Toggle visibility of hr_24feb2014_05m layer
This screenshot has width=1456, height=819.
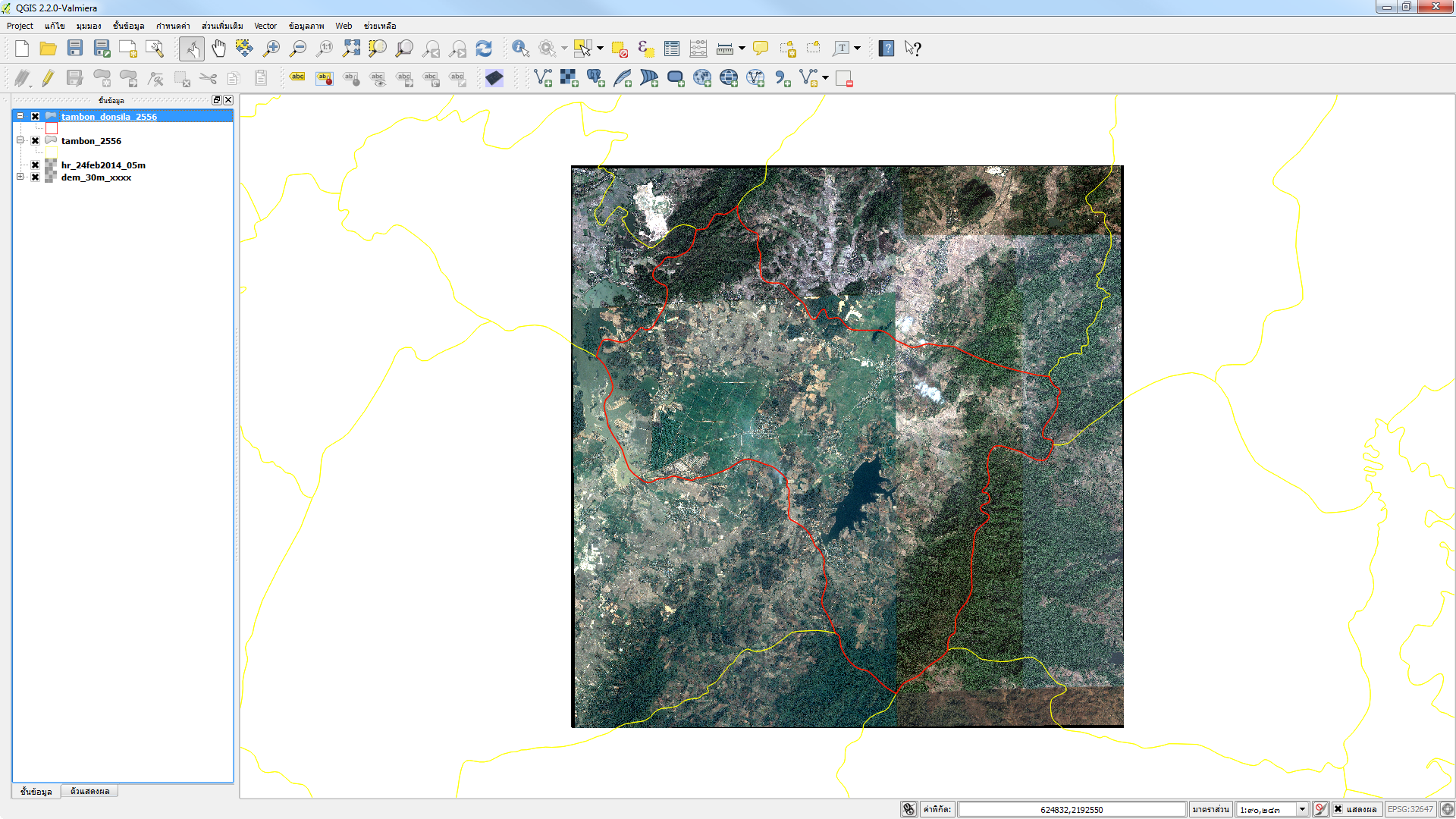35,165
